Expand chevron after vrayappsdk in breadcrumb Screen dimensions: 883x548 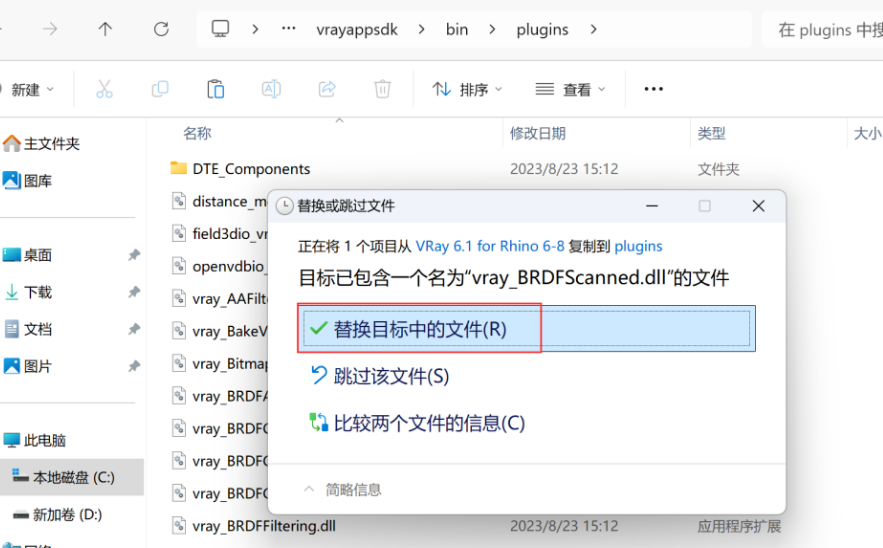coord(421,29)
